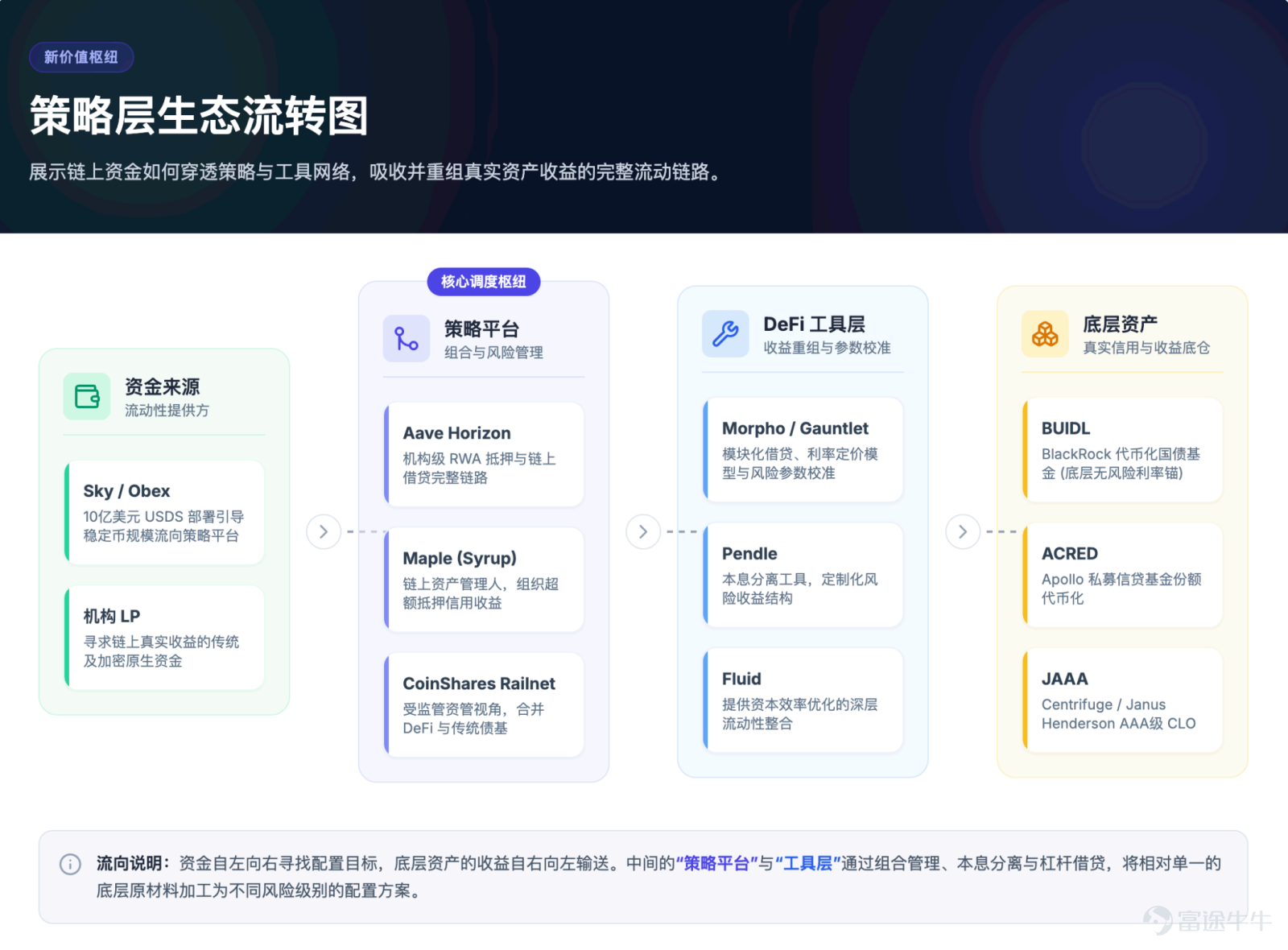Click the branch icon beside 策略平台
Screen dimensions: 1288x950
[x=407, y=338]
